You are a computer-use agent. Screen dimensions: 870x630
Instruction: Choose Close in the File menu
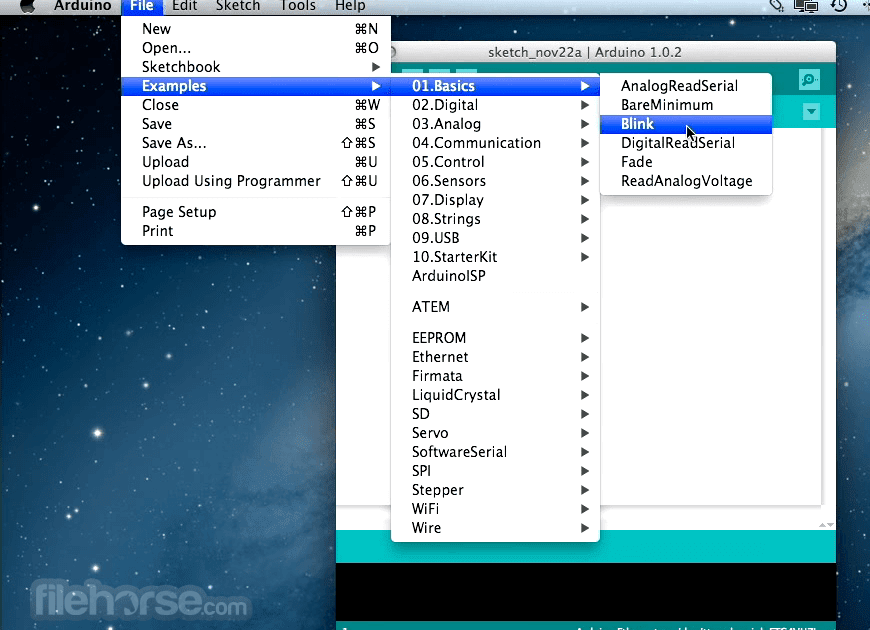256,105
